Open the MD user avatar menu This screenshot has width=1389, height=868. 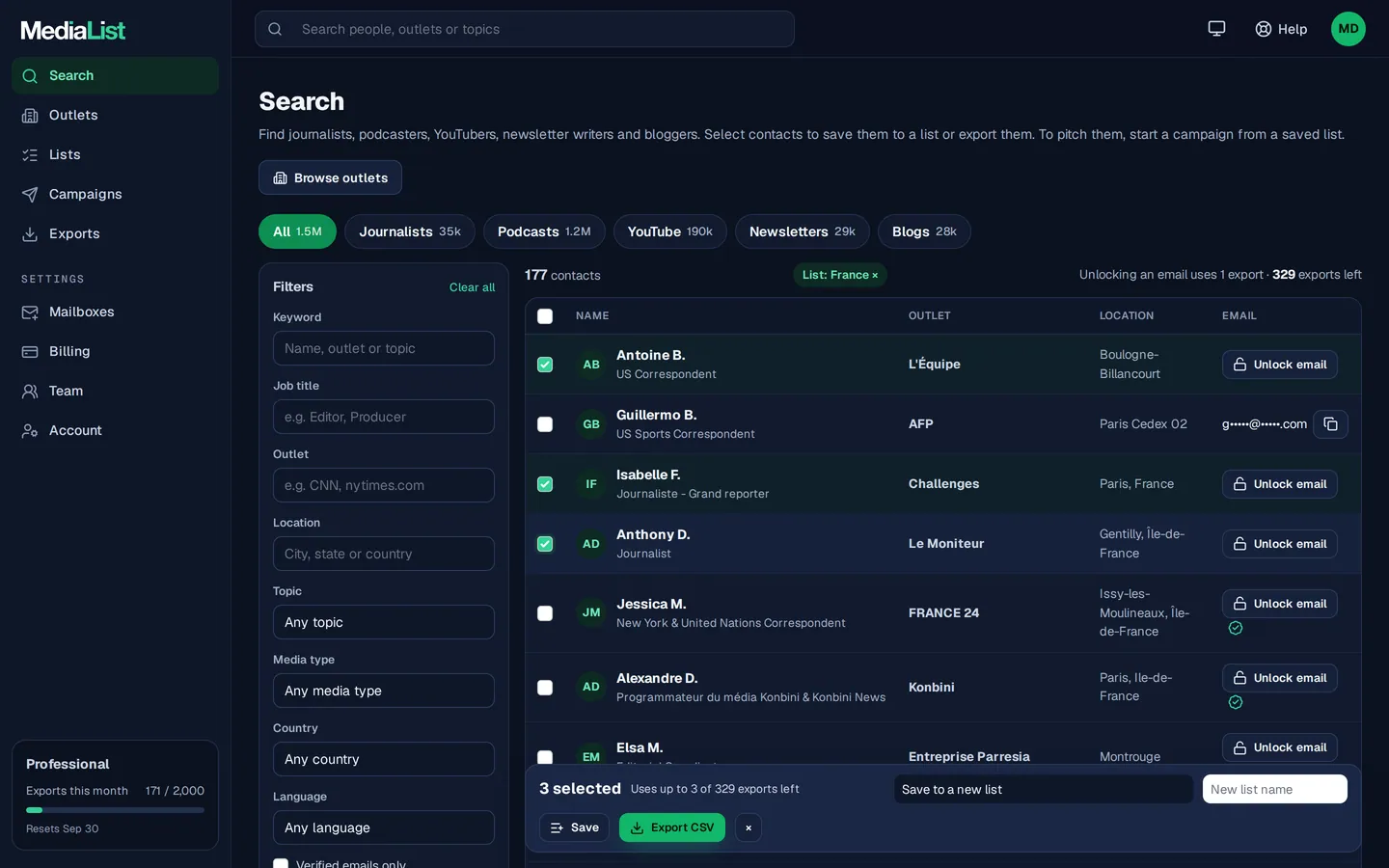coord(1348,29)
